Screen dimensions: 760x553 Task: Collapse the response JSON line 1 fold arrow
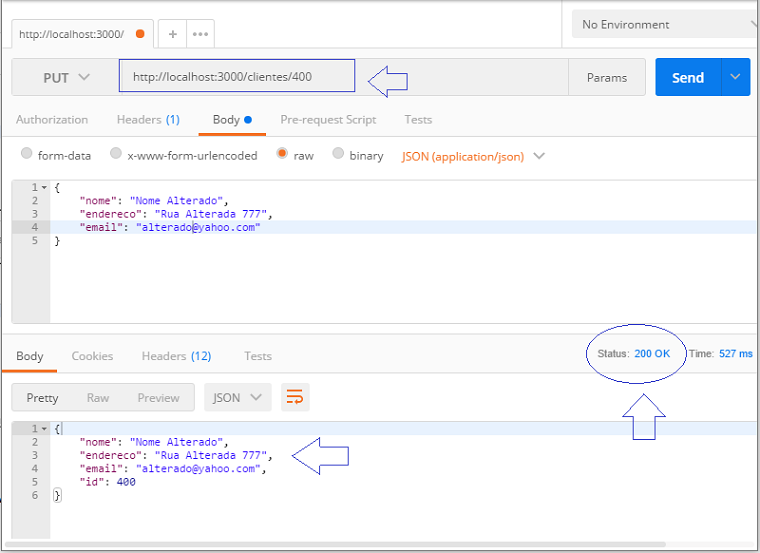tap(44, 429)
